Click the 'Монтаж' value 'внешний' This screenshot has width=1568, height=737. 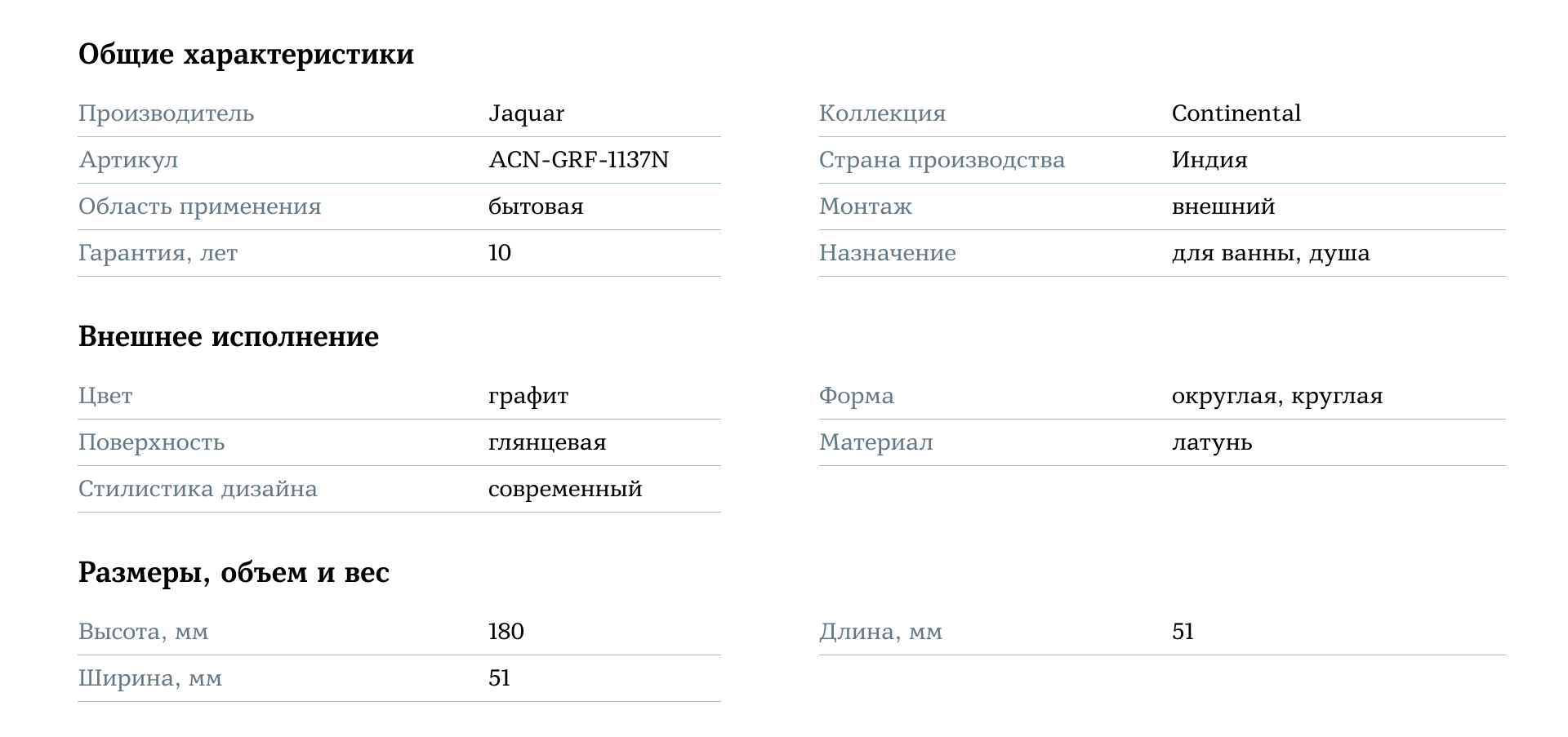(x=1223, y=206)
